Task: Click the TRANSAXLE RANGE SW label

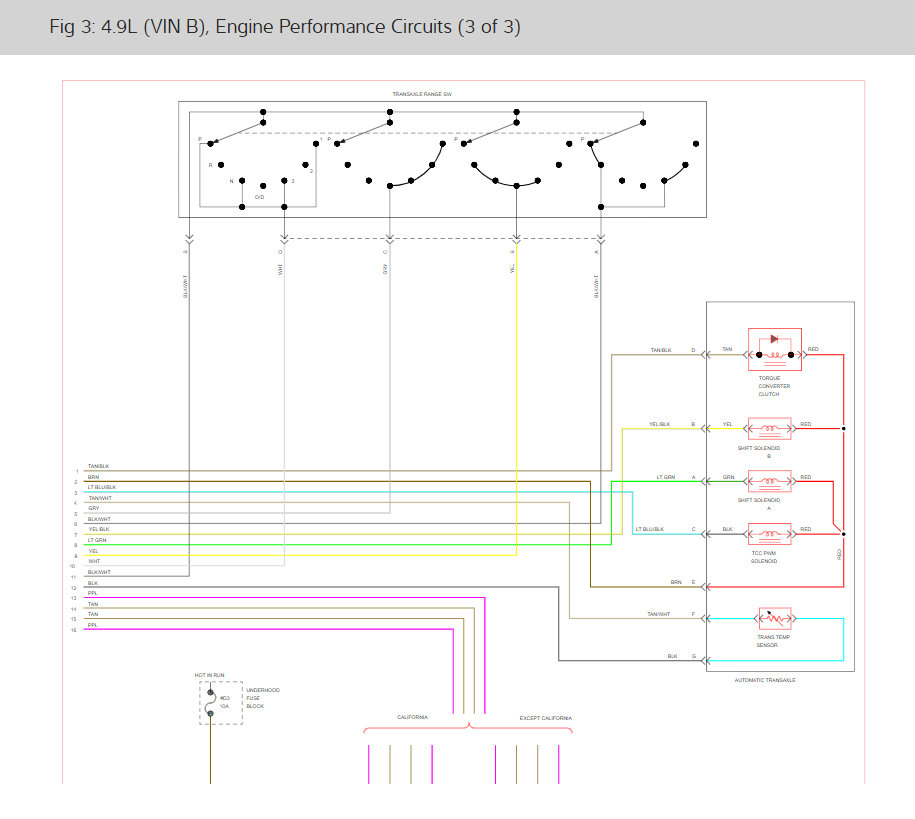Action: point(422,94)
